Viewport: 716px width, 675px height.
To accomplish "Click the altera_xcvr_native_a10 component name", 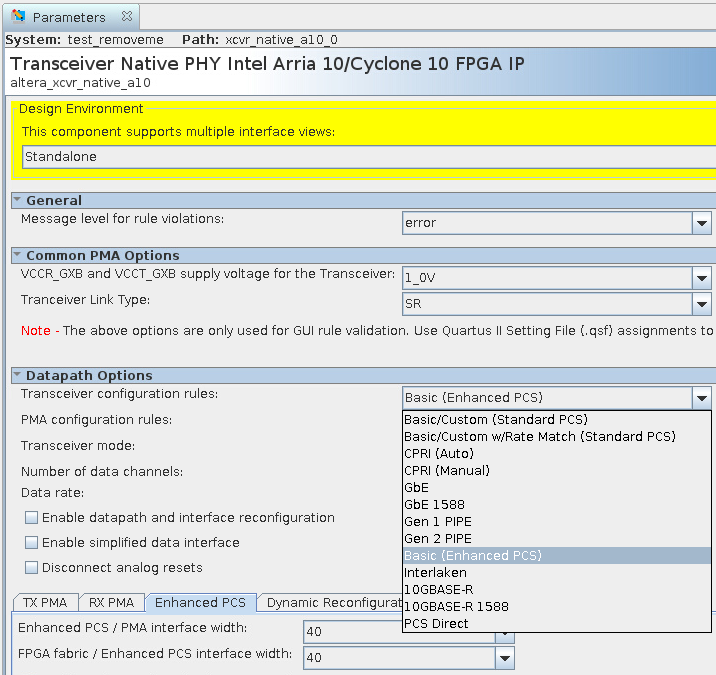I will (x=80, y=83).
